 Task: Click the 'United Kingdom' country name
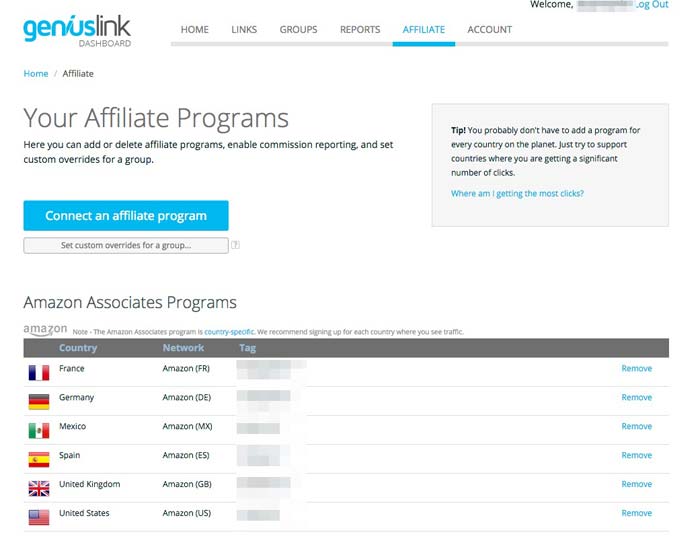tap(89, 484)
